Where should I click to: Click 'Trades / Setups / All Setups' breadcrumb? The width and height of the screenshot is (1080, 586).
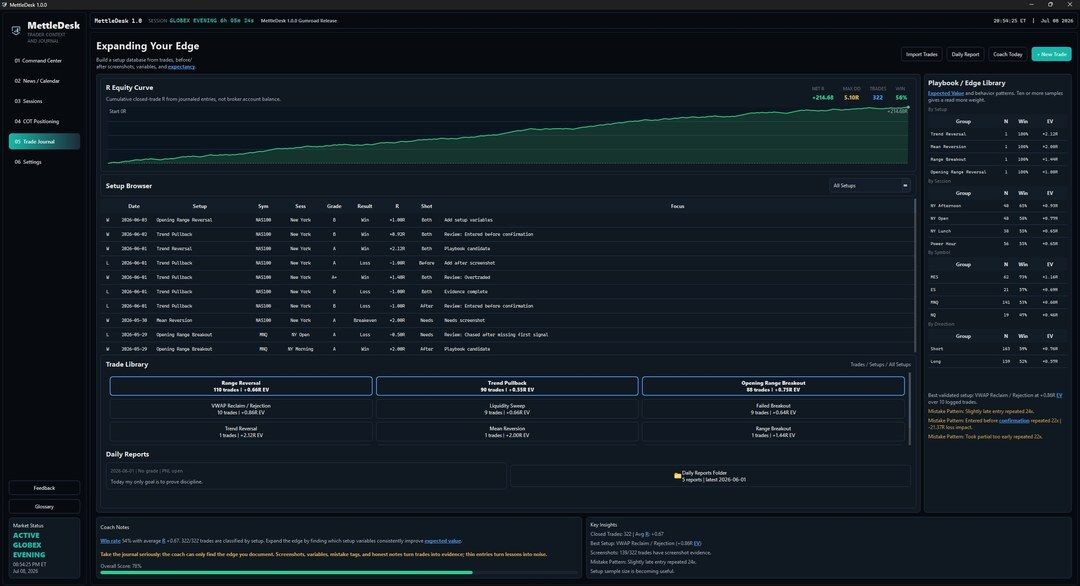point(880,364)
